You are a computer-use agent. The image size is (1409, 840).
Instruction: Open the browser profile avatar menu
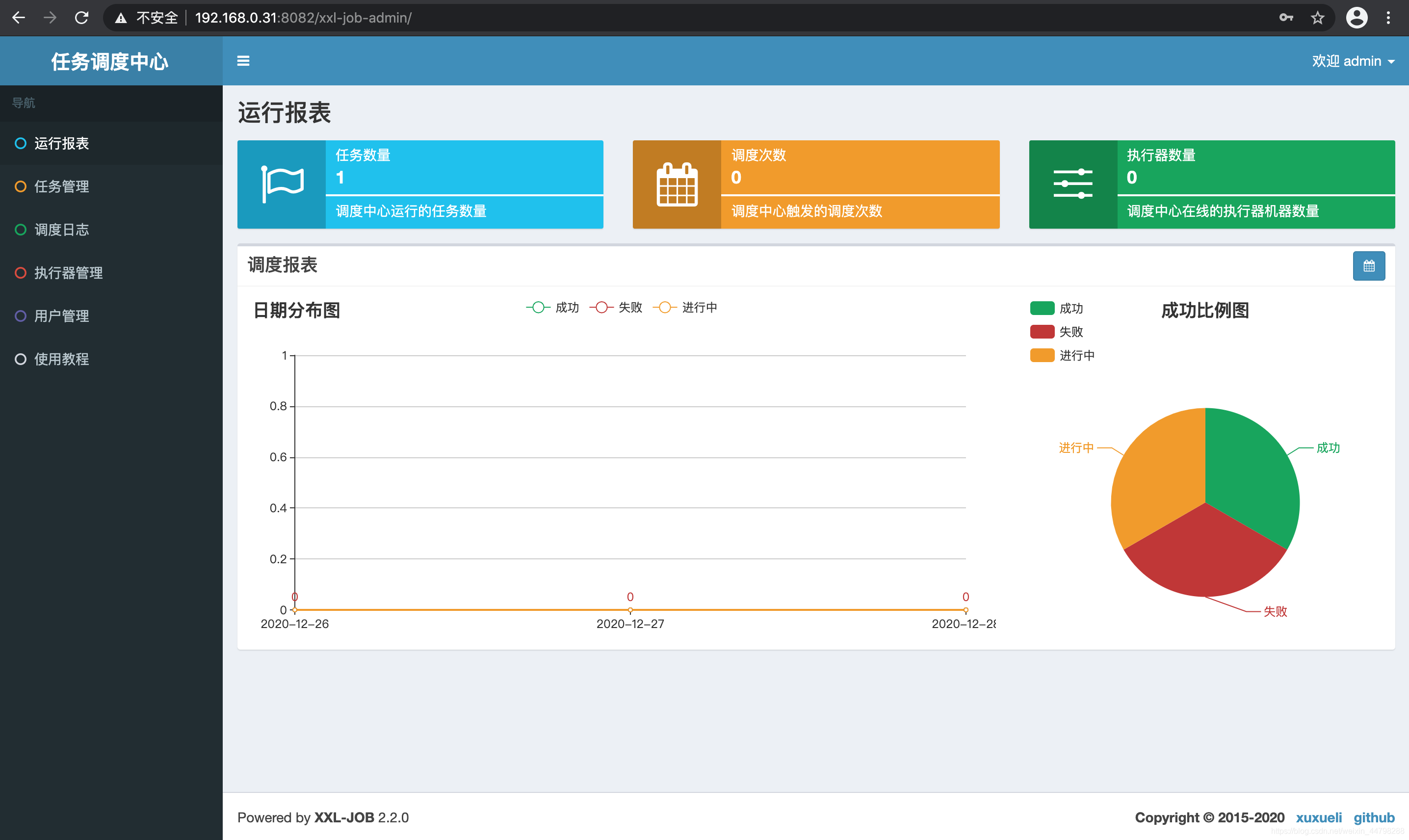click(x=1357, y=18)
